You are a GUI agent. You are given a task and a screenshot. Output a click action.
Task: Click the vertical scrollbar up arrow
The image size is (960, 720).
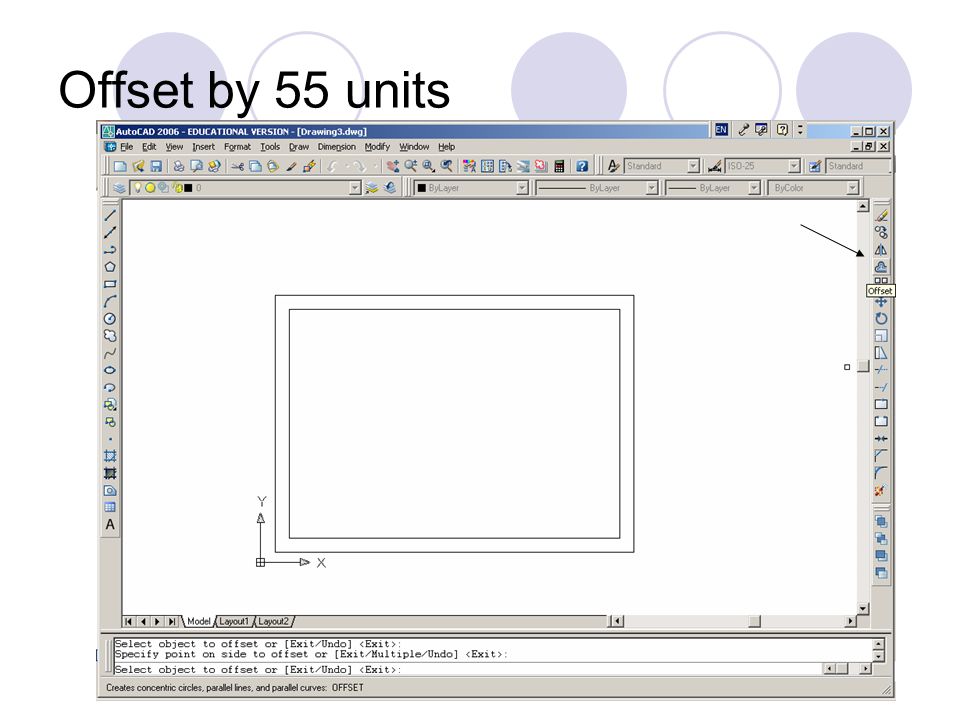863,206
